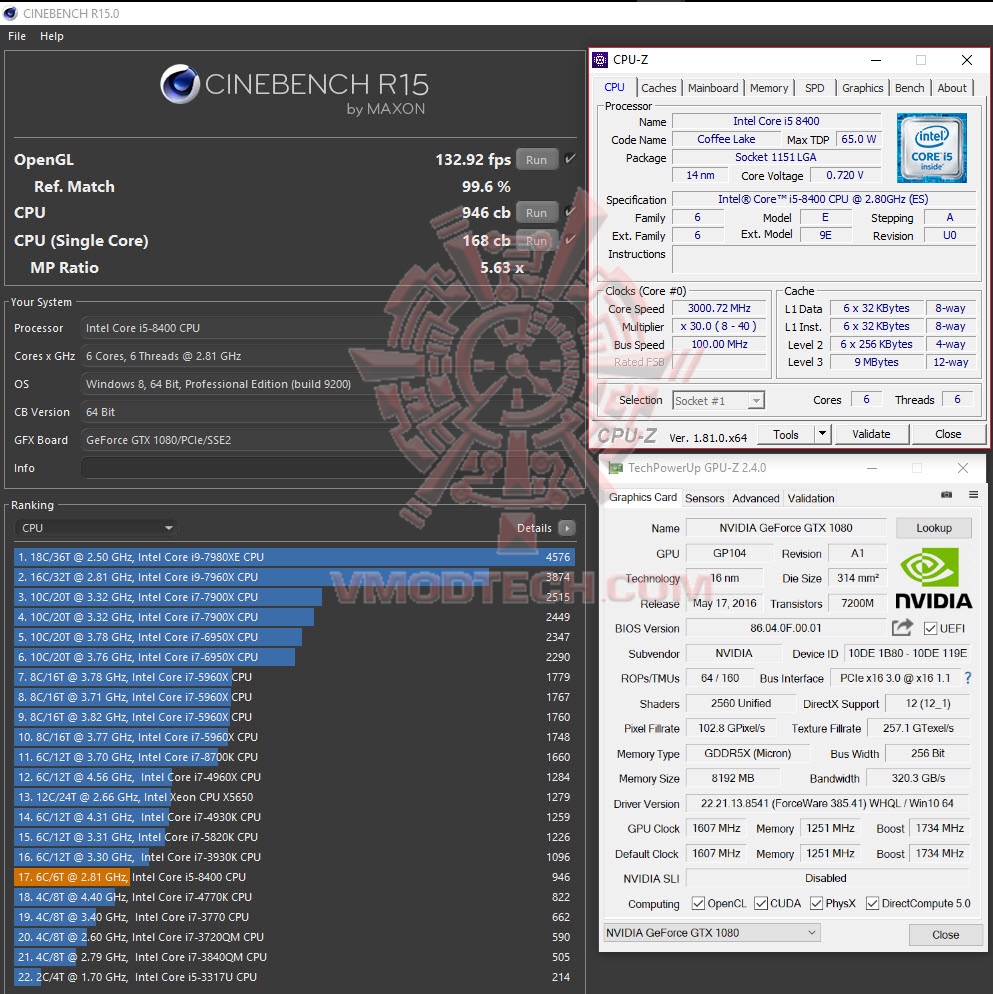
Task: Click the Close button in CPU-Z
Action: coord(948,434)
